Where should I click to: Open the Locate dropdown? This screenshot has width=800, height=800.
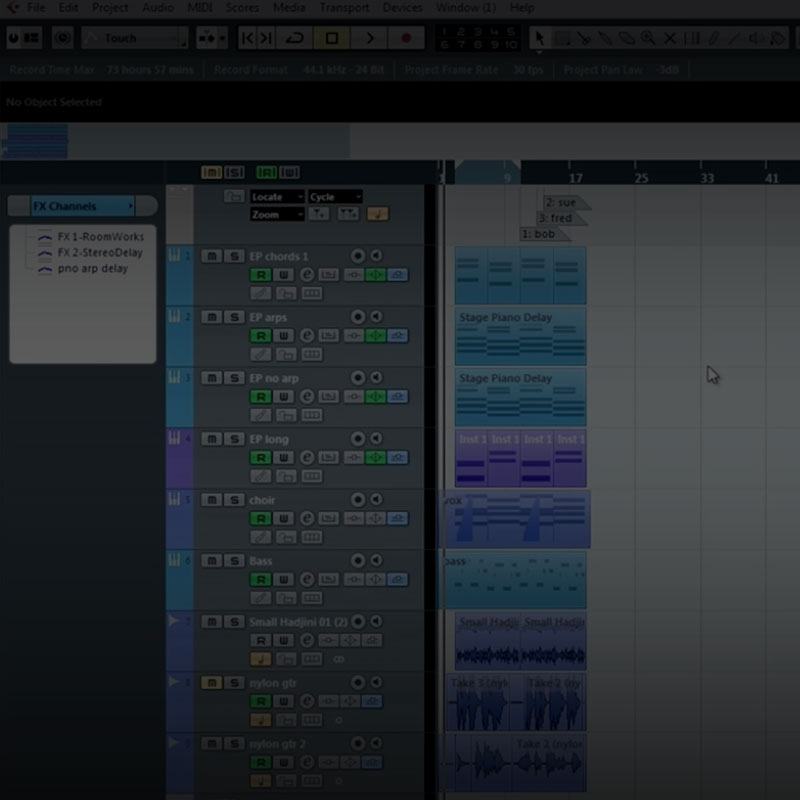pyautogui.click(x=277, y=196)
